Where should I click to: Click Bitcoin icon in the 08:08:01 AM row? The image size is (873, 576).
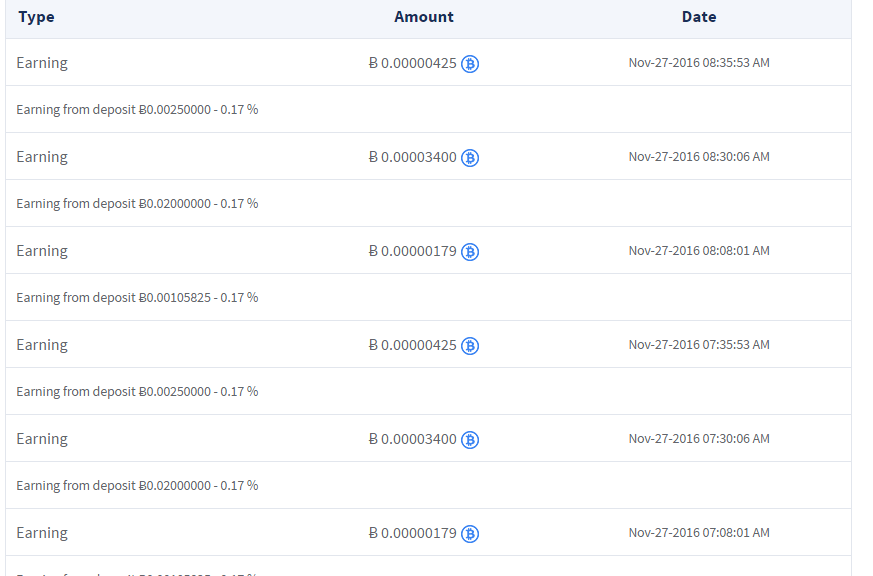pyautogui.click(x=470, y=252)
